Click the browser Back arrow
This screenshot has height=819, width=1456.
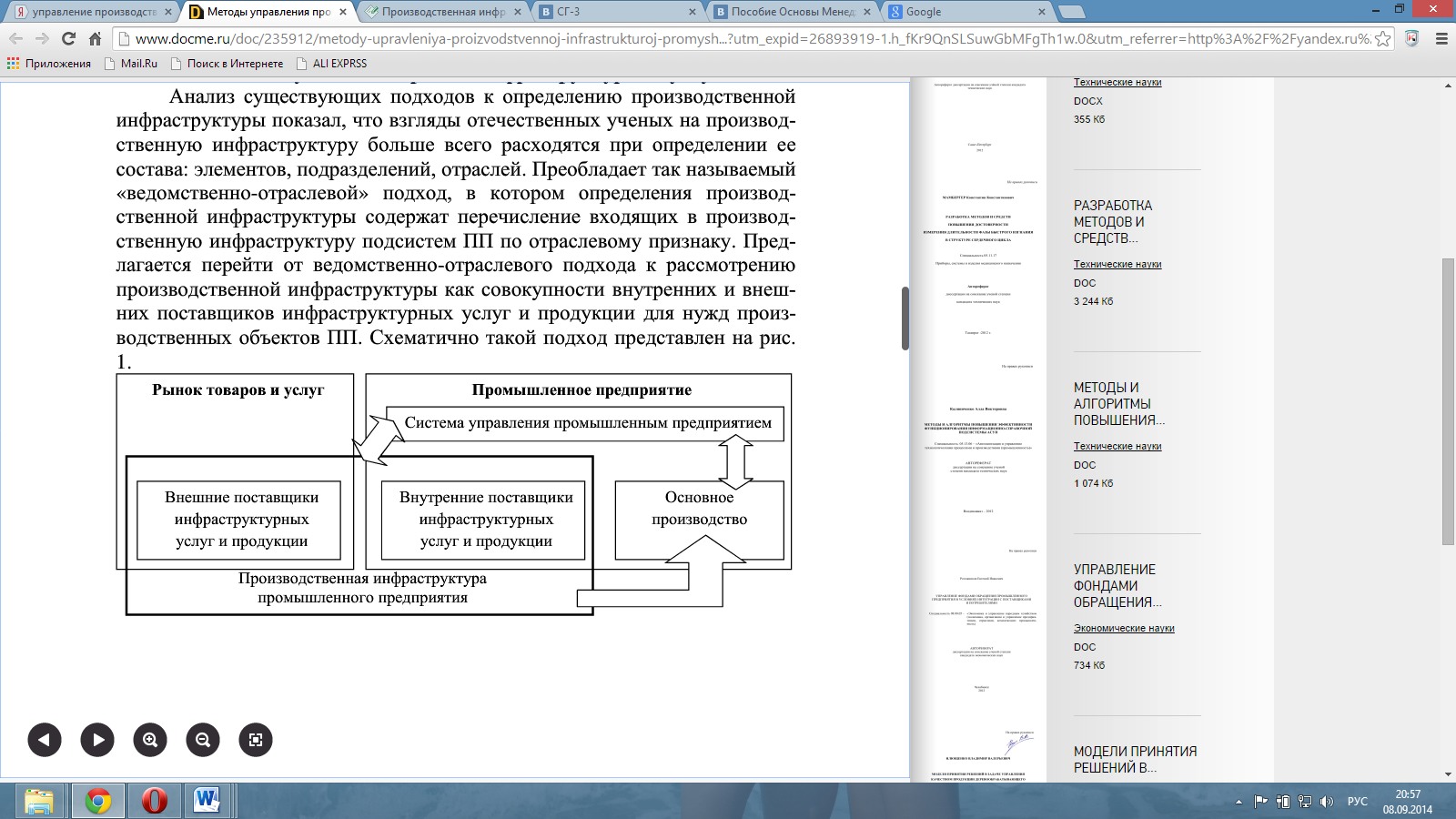(15, 38)
